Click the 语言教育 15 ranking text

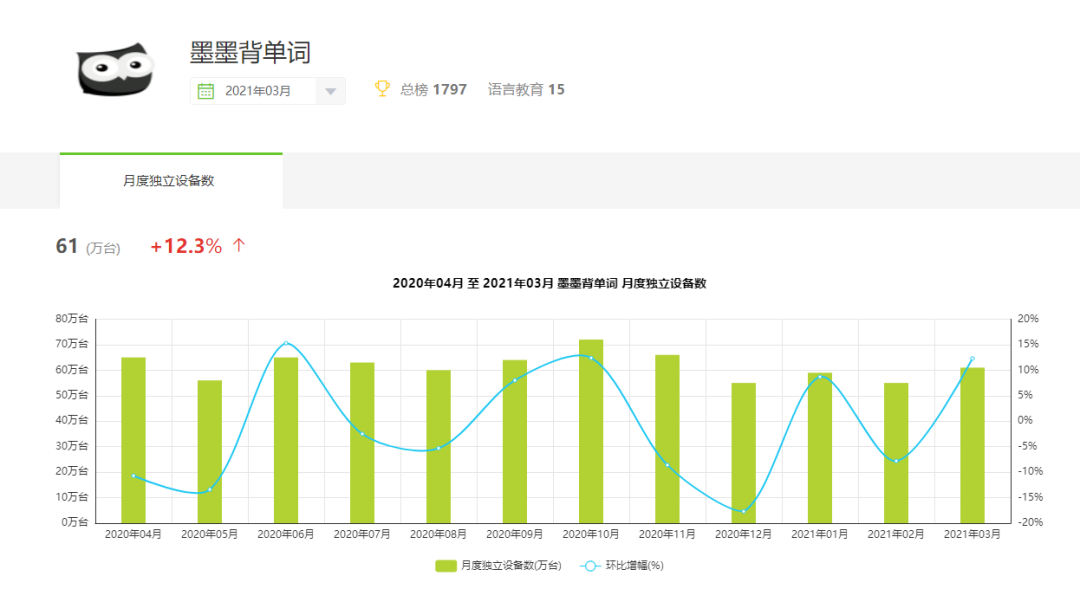526,90
